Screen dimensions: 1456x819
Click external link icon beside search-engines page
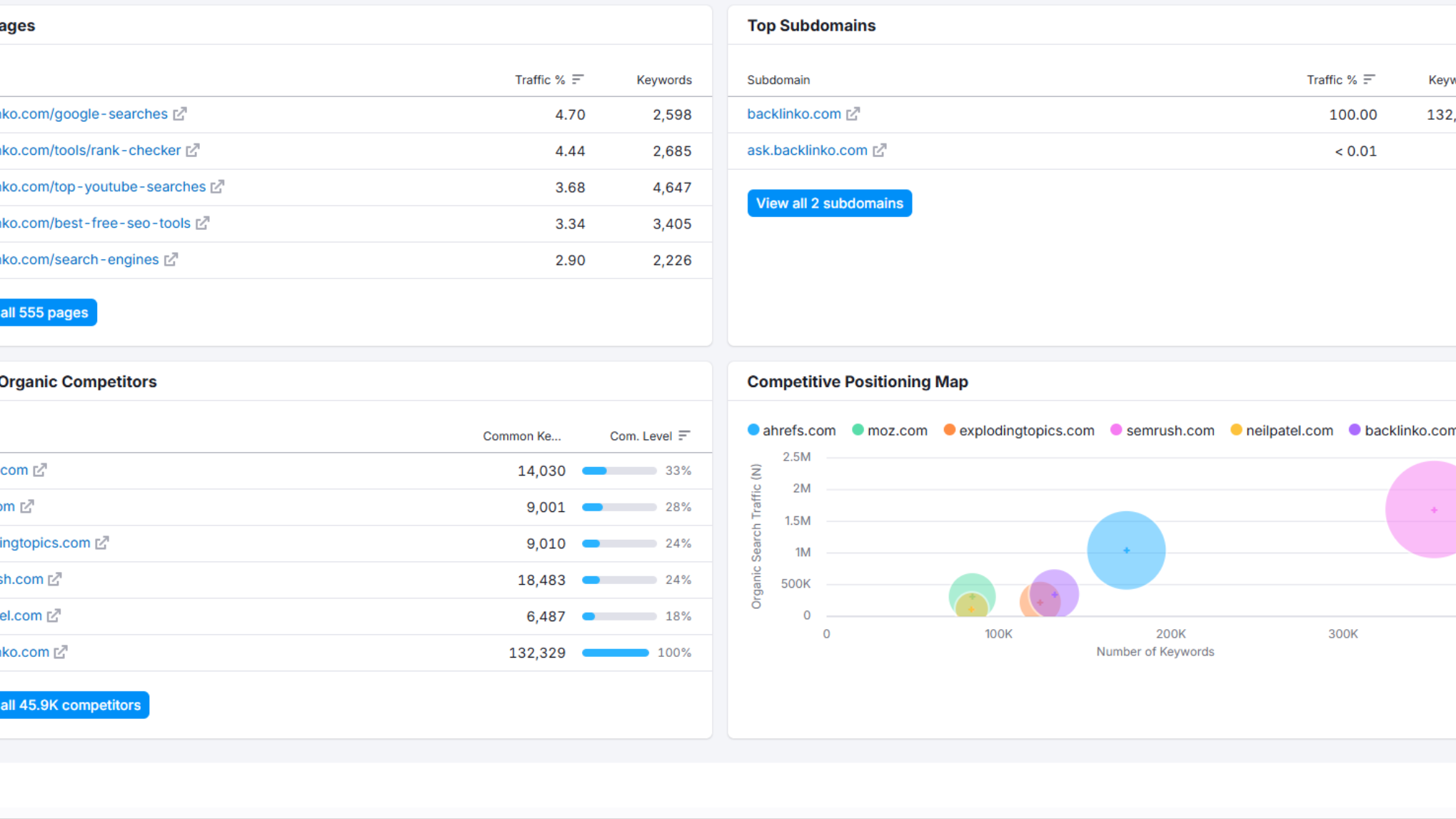(171, 260)
